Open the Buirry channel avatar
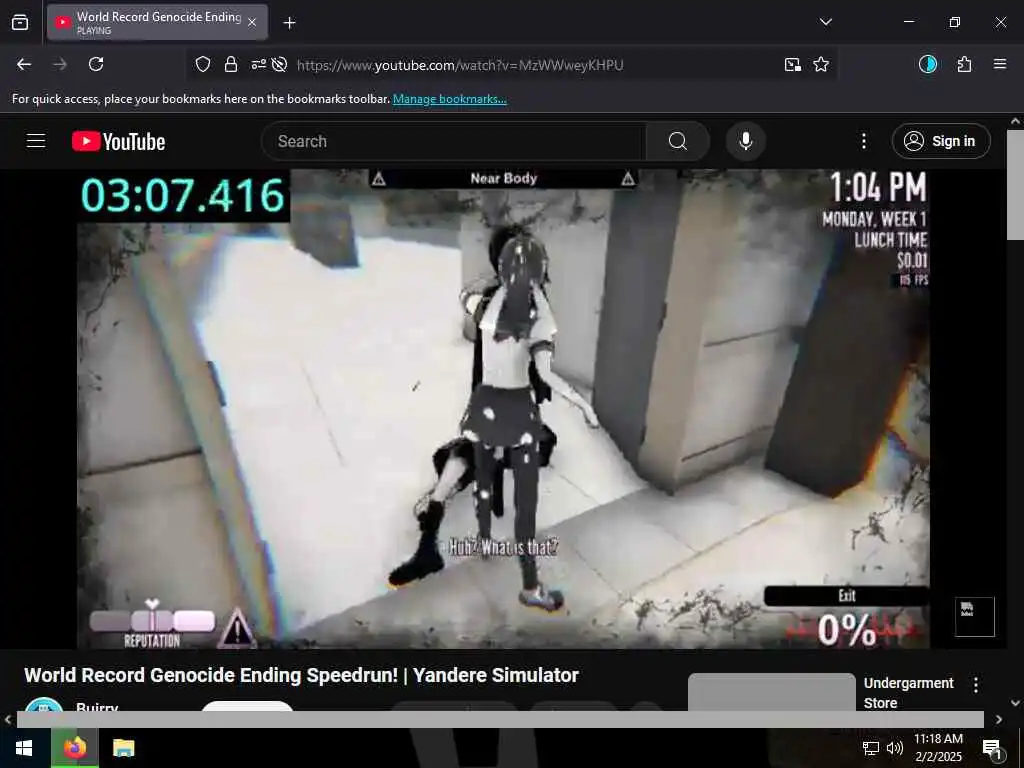 [44, 705]
